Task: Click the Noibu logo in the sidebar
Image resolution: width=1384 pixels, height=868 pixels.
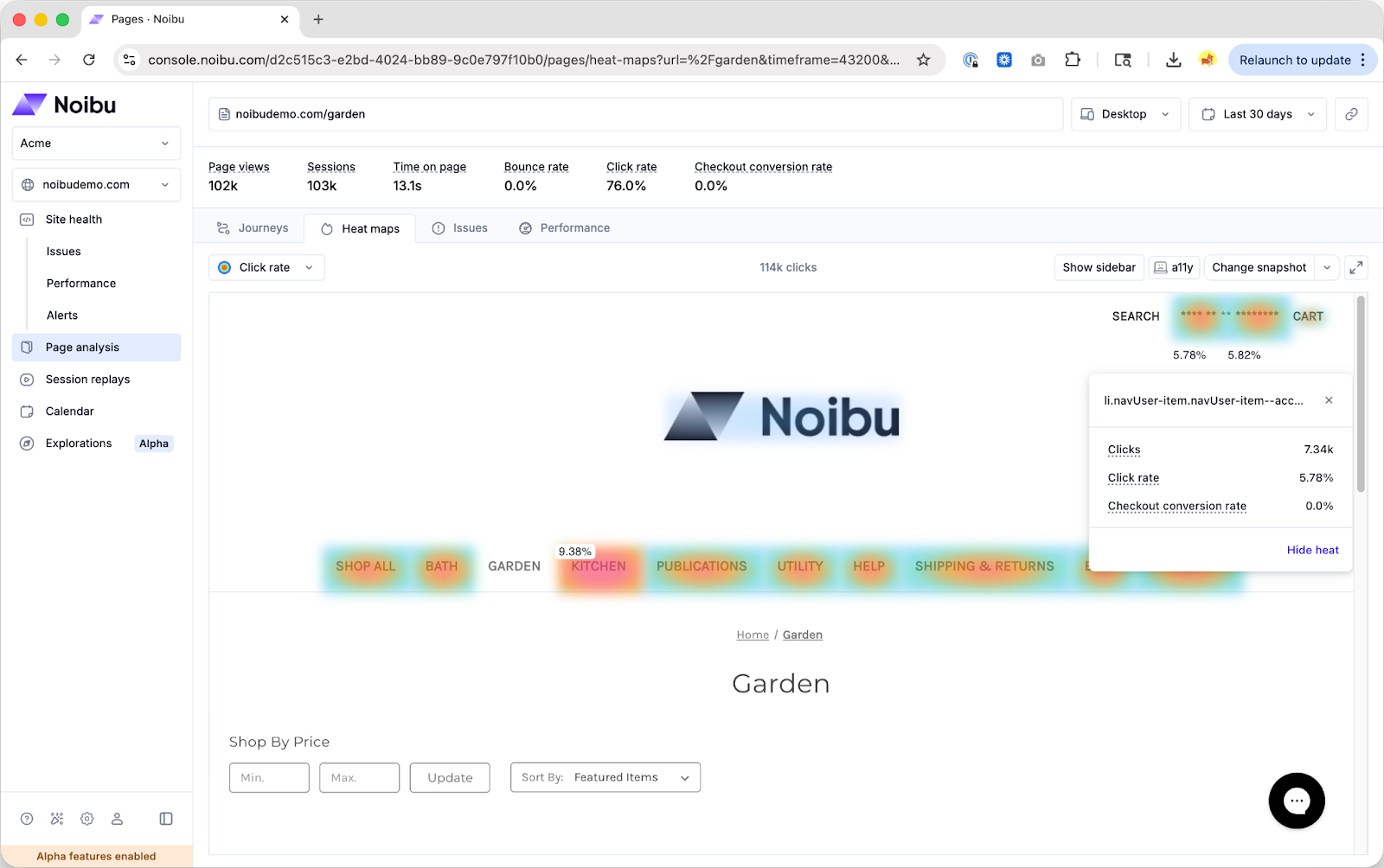Action: (64, 105)
